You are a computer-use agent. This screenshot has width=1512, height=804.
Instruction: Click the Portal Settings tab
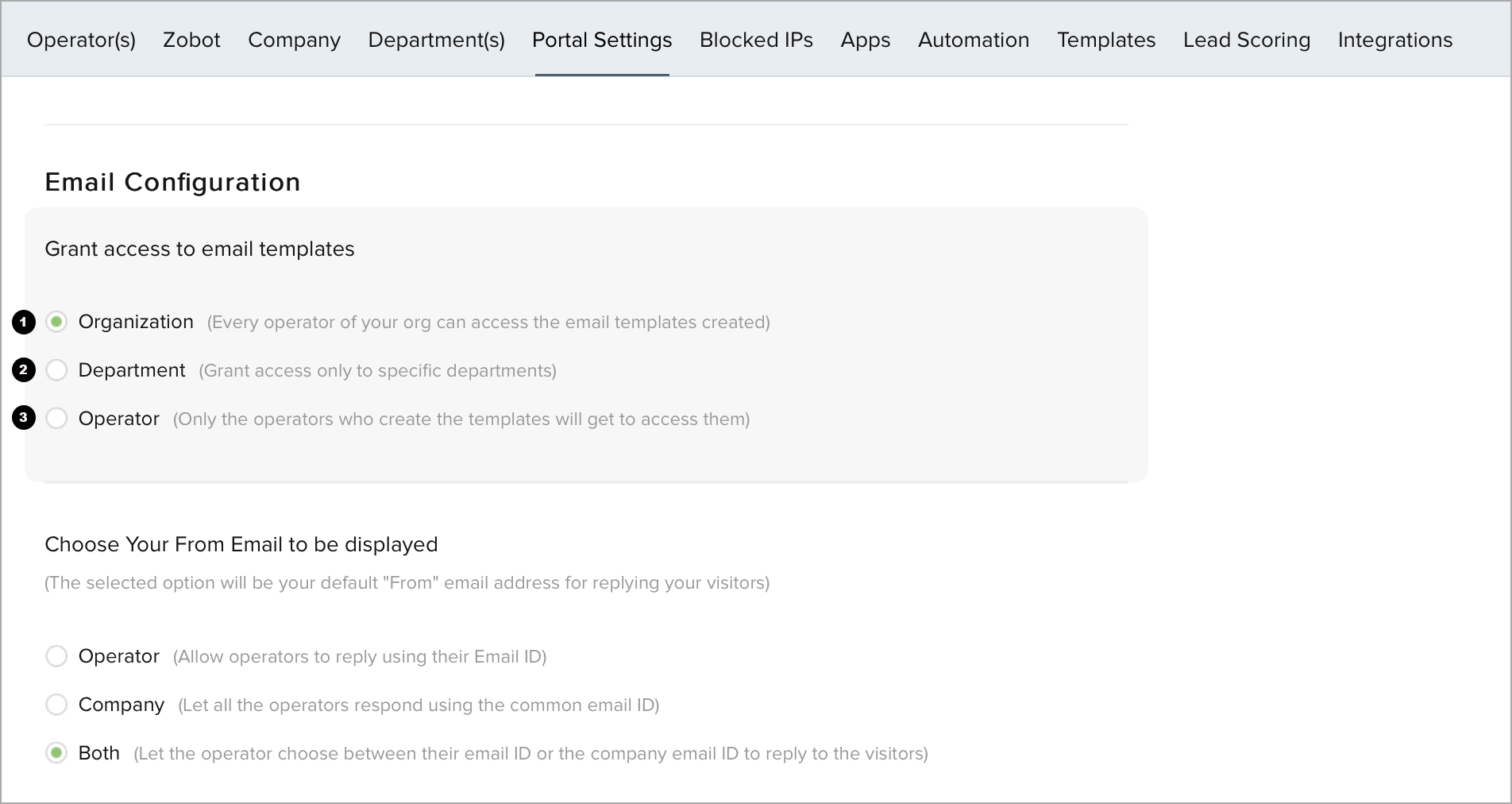pos(602,40)
